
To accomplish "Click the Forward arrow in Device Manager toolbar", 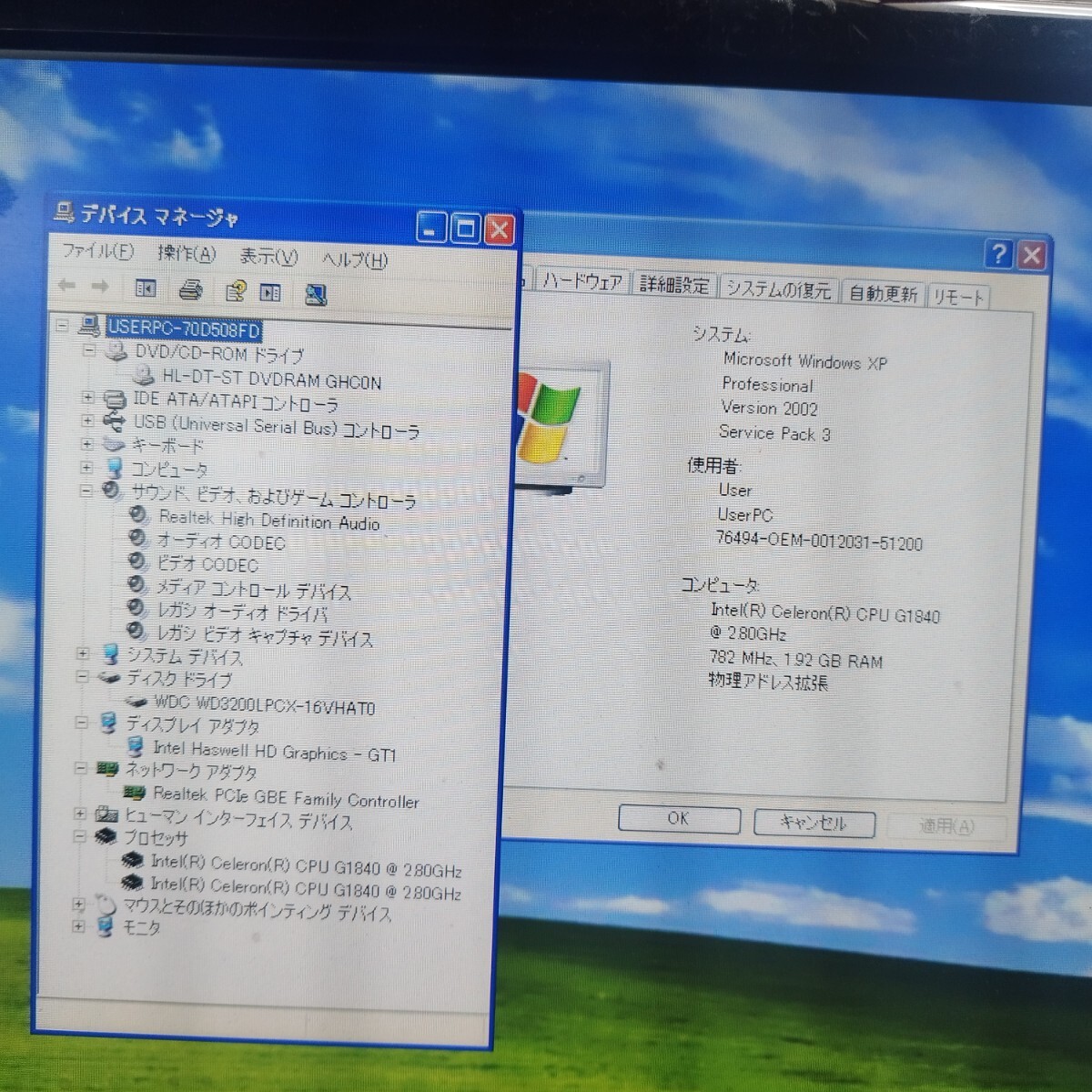I will coord(100,287).
